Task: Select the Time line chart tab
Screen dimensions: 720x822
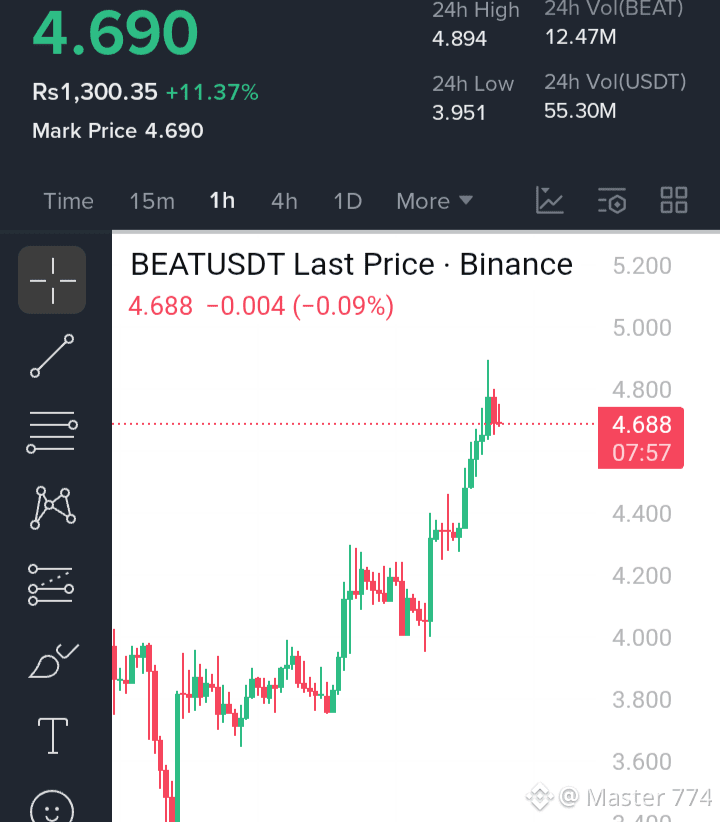Action: coord(69,201)
